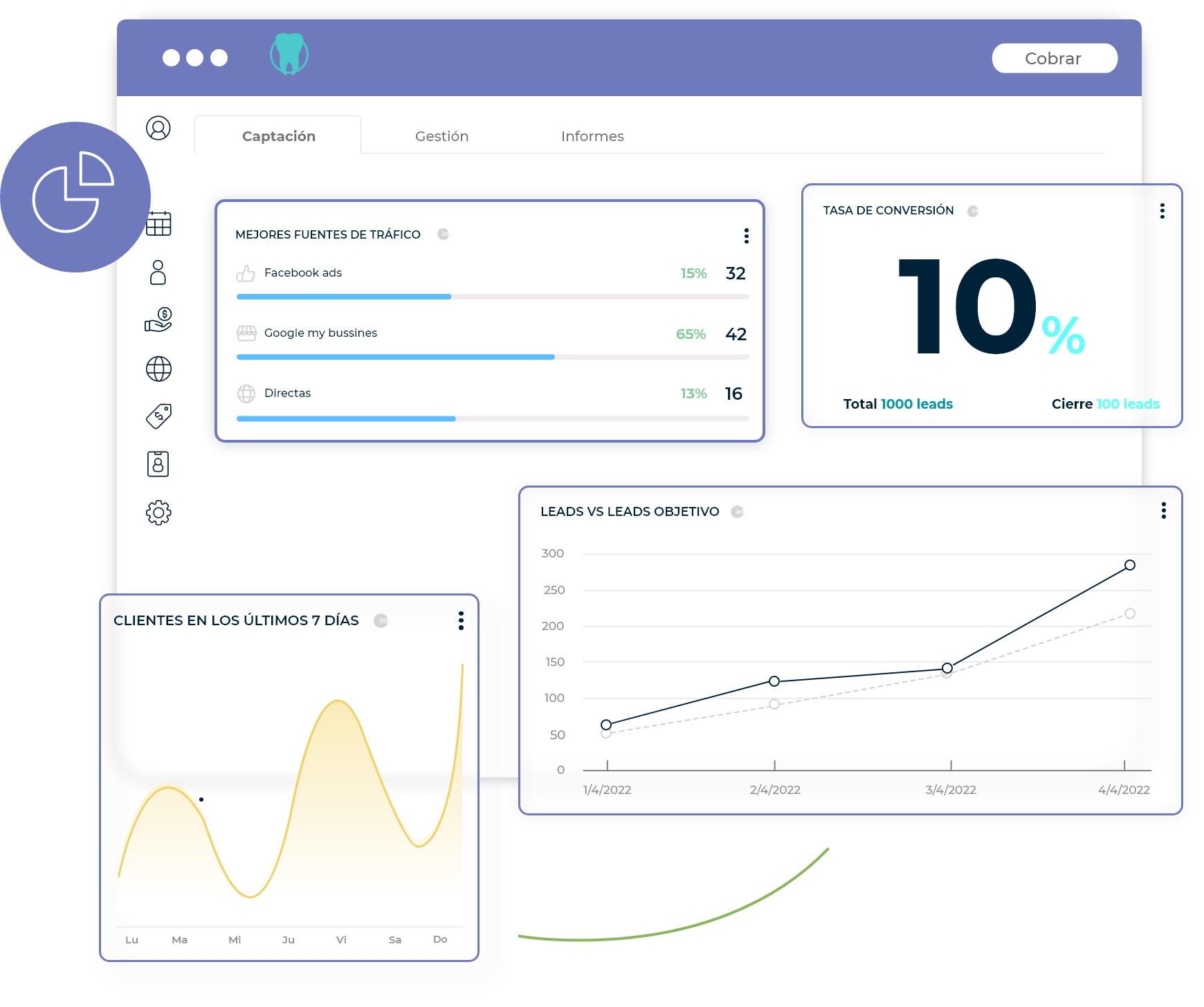Switch to the Gestión tab
This screenshot has width=1204, height=1007.
coord(441,136)
